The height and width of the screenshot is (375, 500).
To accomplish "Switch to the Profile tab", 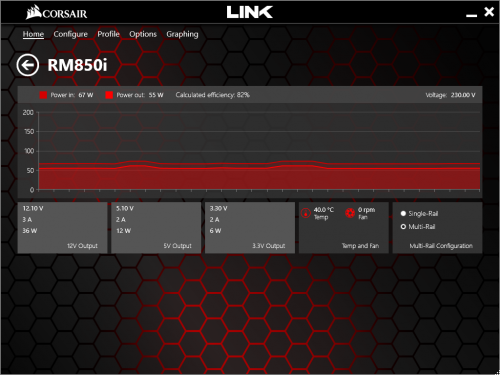I will pyautogui.click(x=108, y=34).
